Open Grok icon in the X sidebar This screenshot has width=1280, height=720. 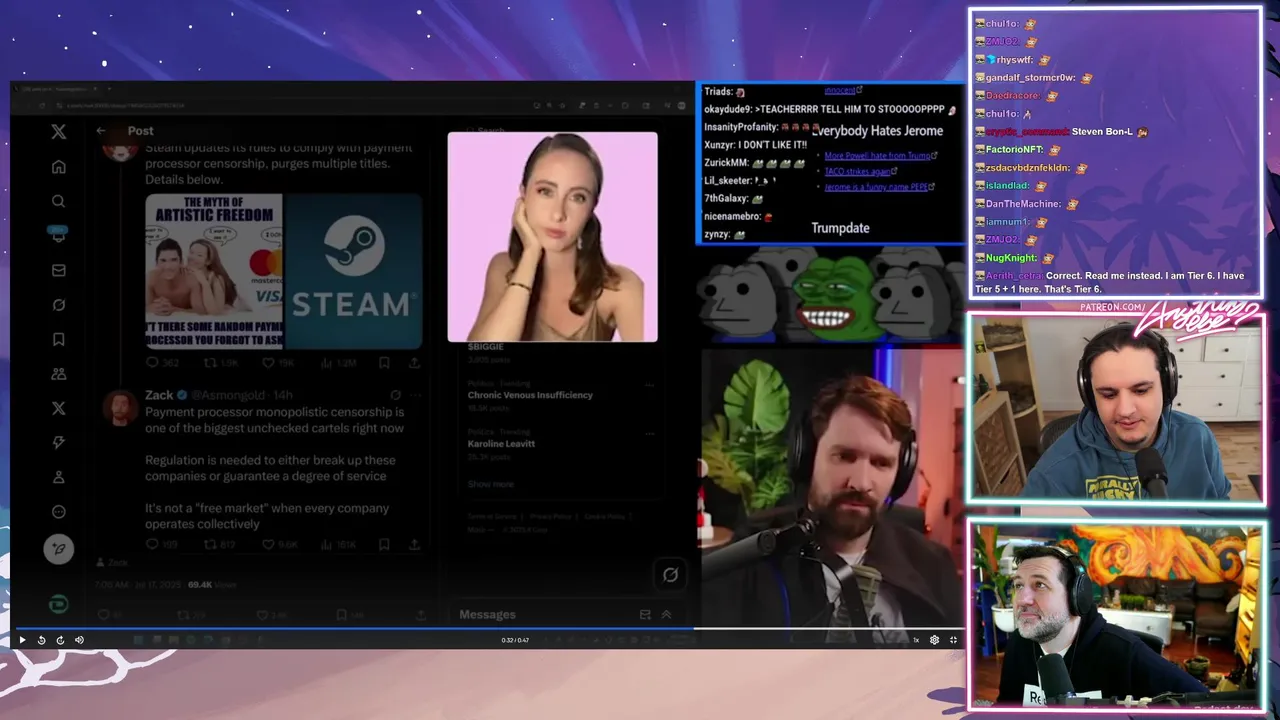(59, 305)
